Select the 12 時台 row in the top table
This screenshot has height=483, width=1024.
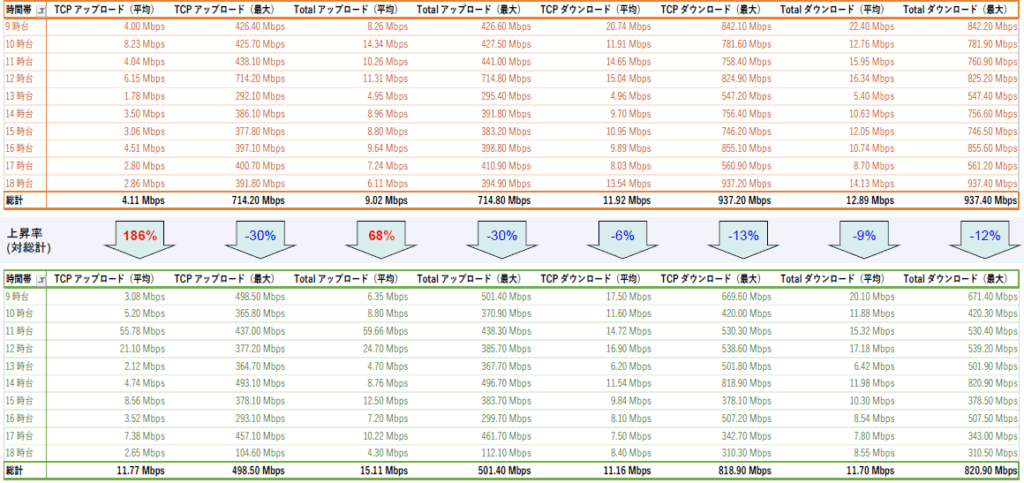(x=511, y=78)
